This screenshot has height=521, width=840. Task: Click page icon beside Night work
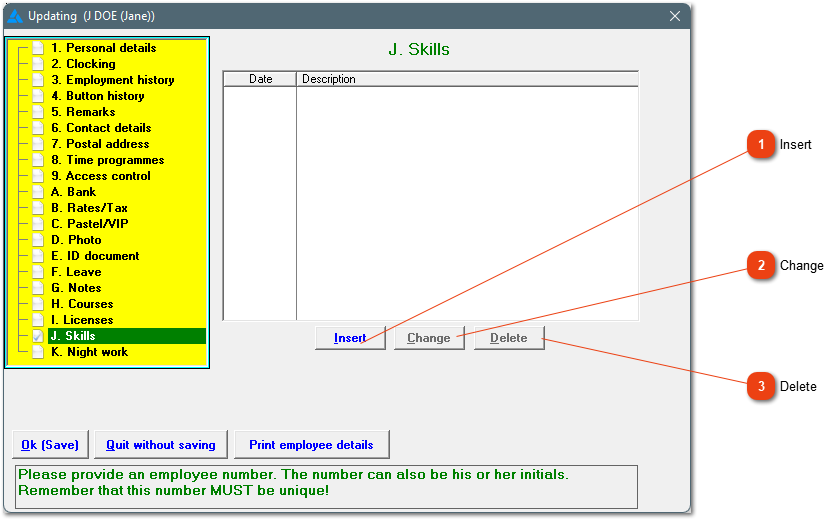click(x=38, y=352)
